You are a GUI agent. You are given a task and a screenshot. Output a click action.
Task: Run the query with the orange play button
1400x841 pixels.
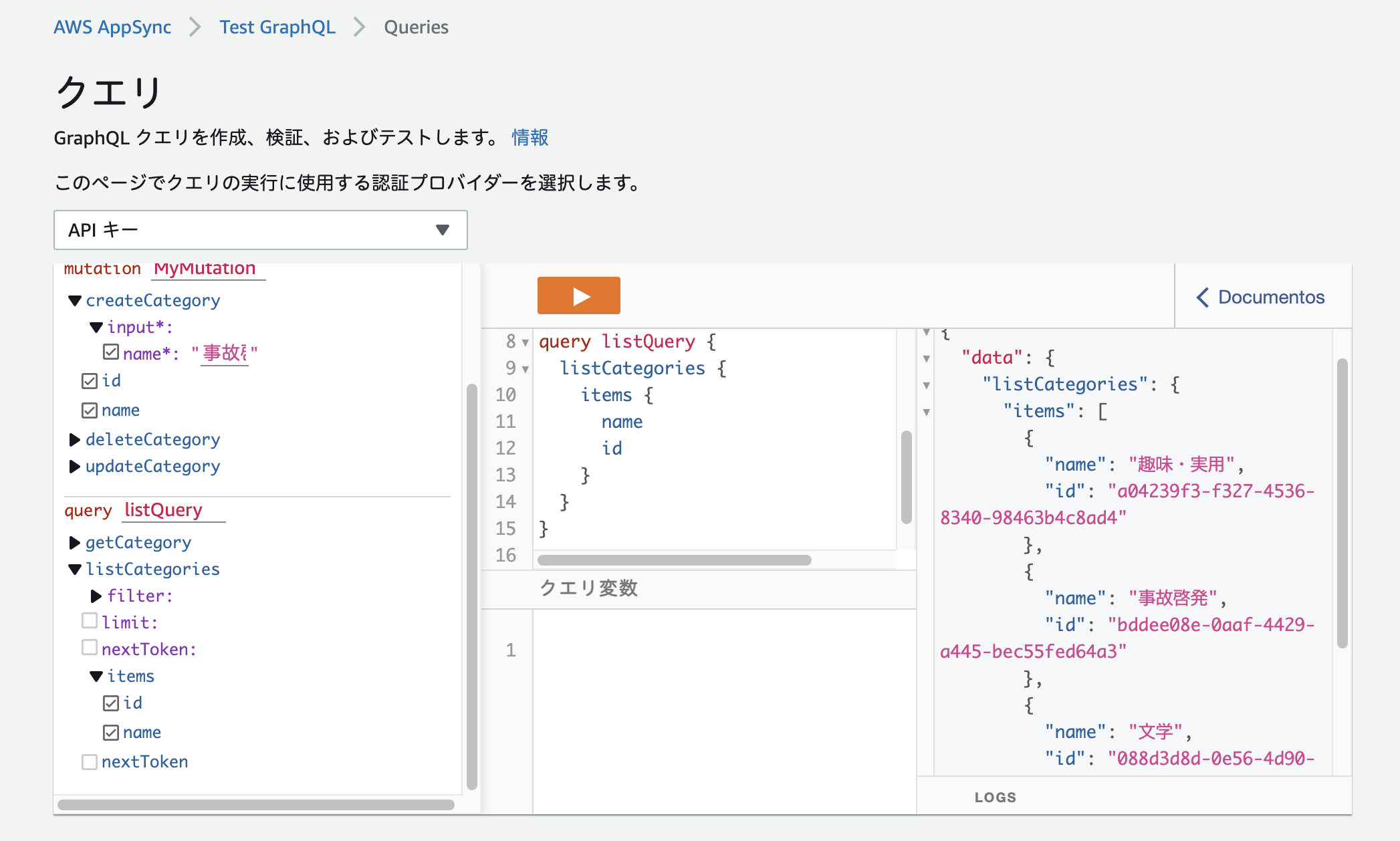click(578, 295)
